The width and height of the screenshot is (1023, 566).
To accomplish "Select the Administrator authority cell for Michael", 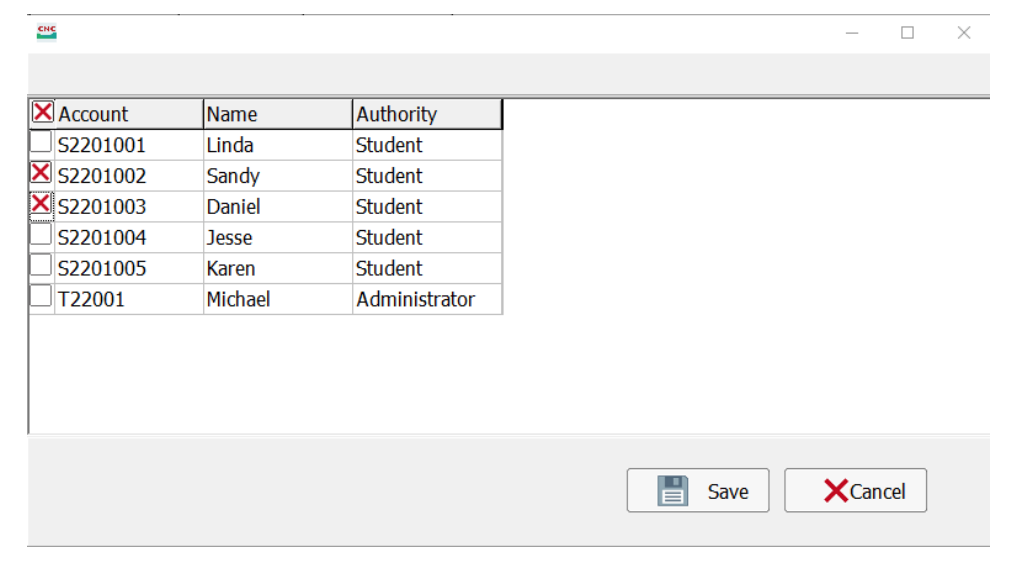I will tap(427, 299).
